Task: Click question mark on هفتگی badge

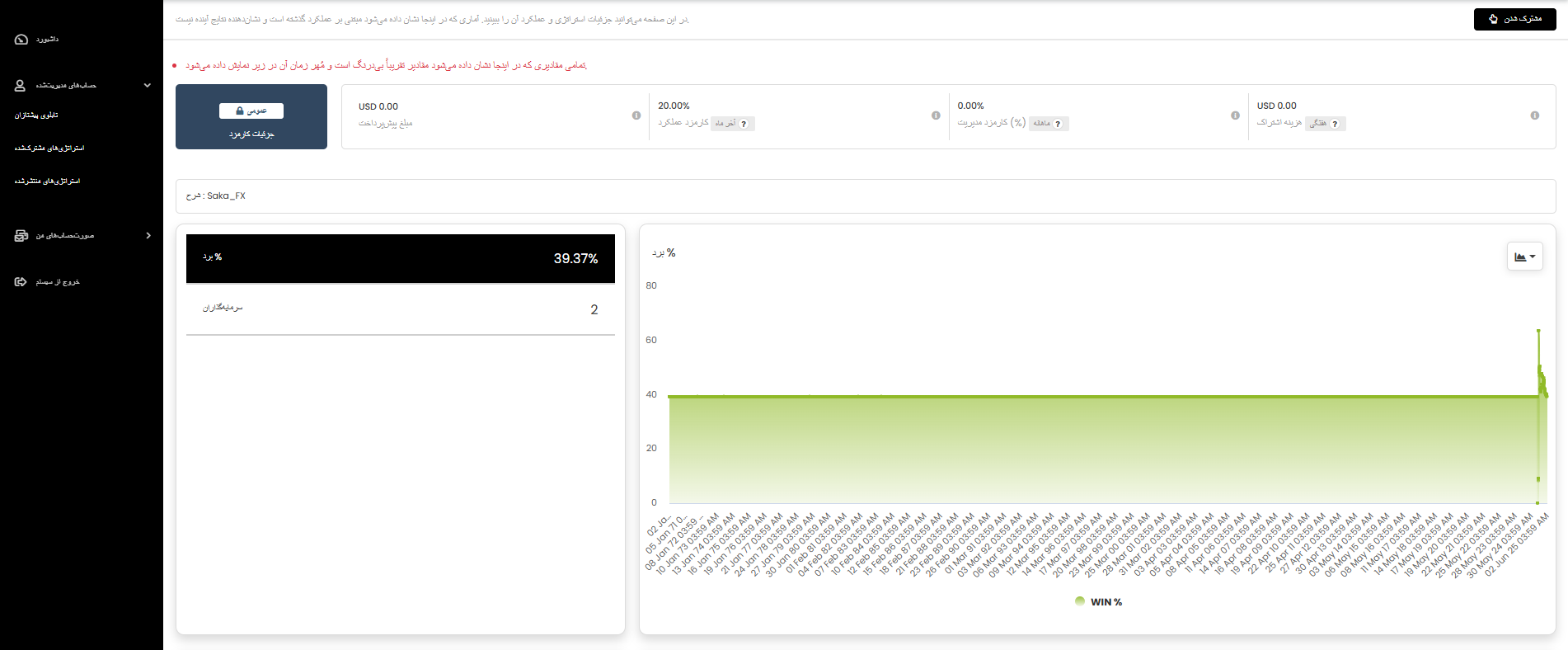Action: click(x=1335, y=124)
